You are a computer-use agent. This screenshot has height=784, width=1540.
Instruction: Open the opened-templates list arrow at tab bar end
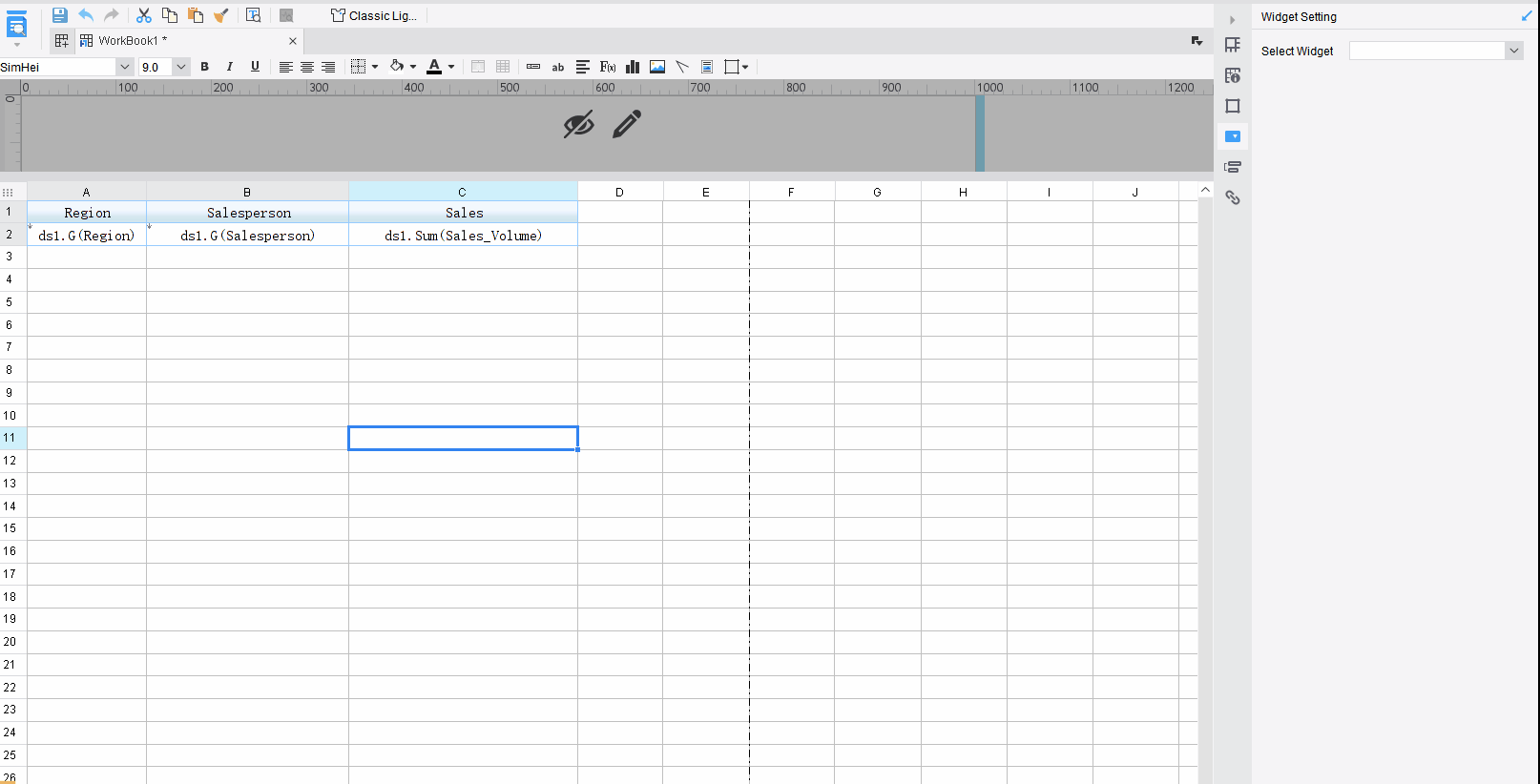[x=1197, y=41]
